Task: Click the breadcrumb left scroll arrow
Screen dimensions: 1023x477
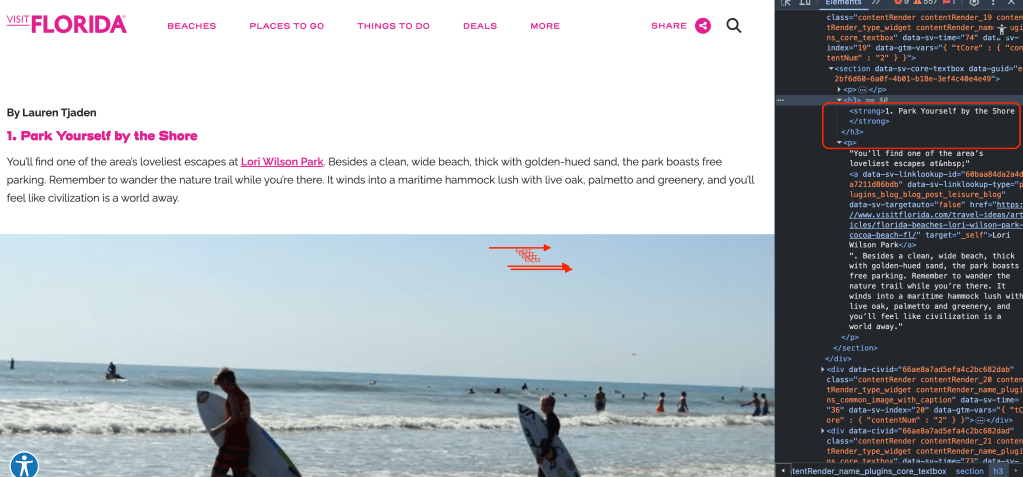Action: pyautogui.click(x=783, y=470)
